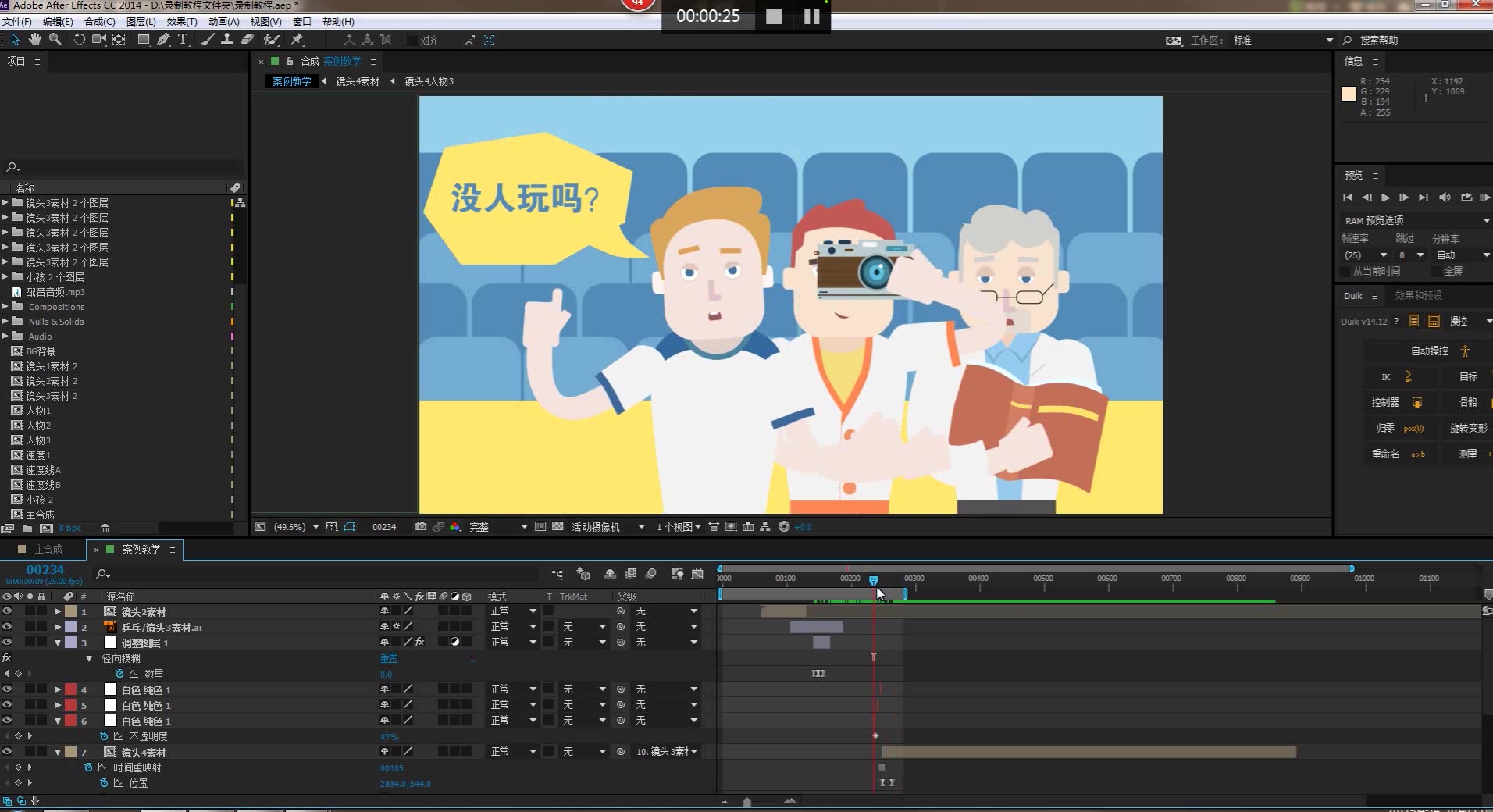Open the 效果(T) menu
This screenshot has height=812, width=1493.
tap(181, 21)
